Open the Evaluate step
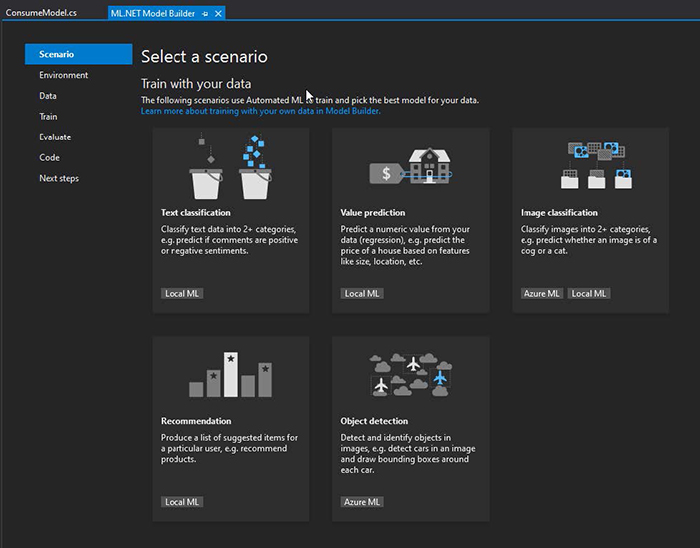Viewport: 700px width, 548px height. tap(55, 137)
